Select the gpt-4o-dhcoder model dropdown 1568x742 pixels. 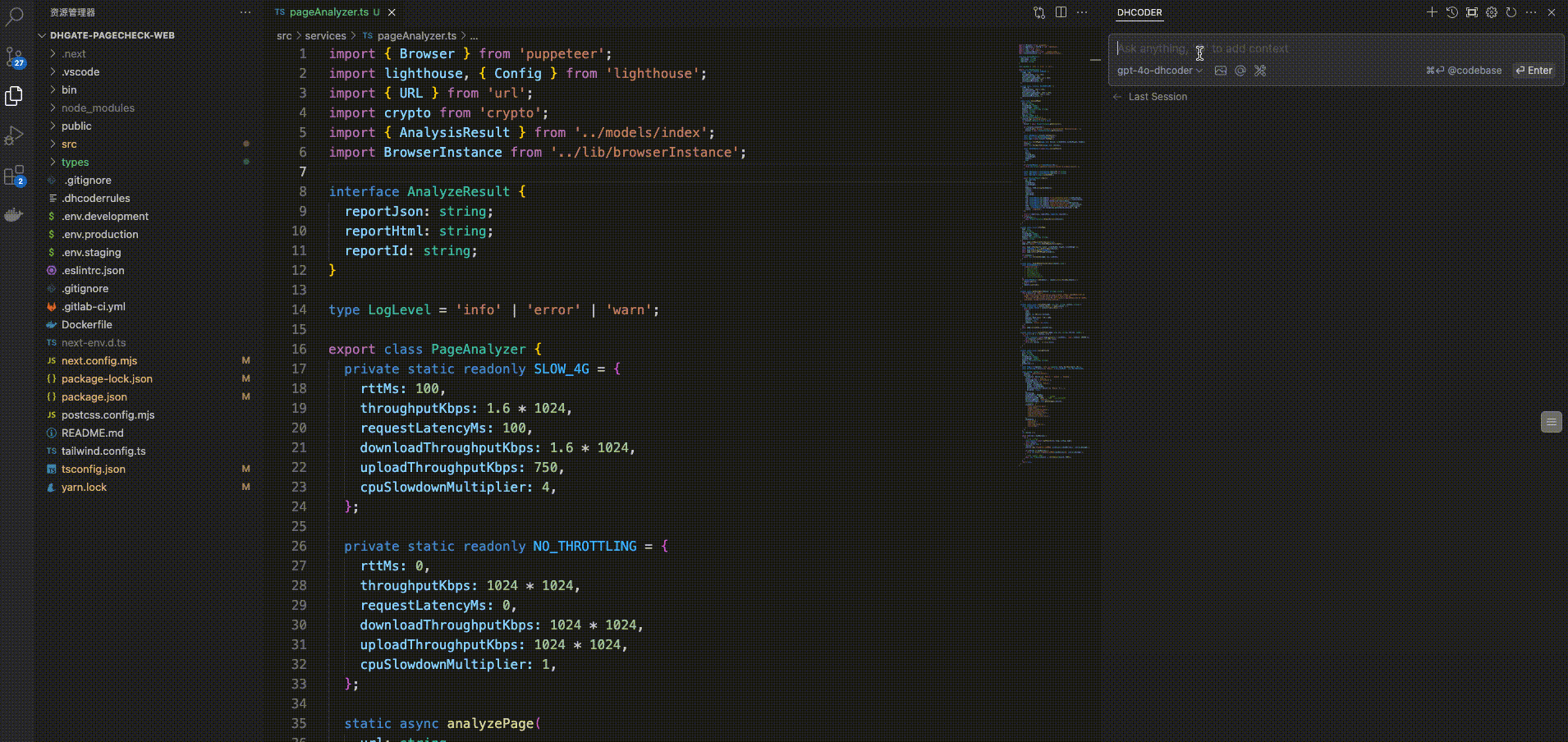tap(1159, 71)
